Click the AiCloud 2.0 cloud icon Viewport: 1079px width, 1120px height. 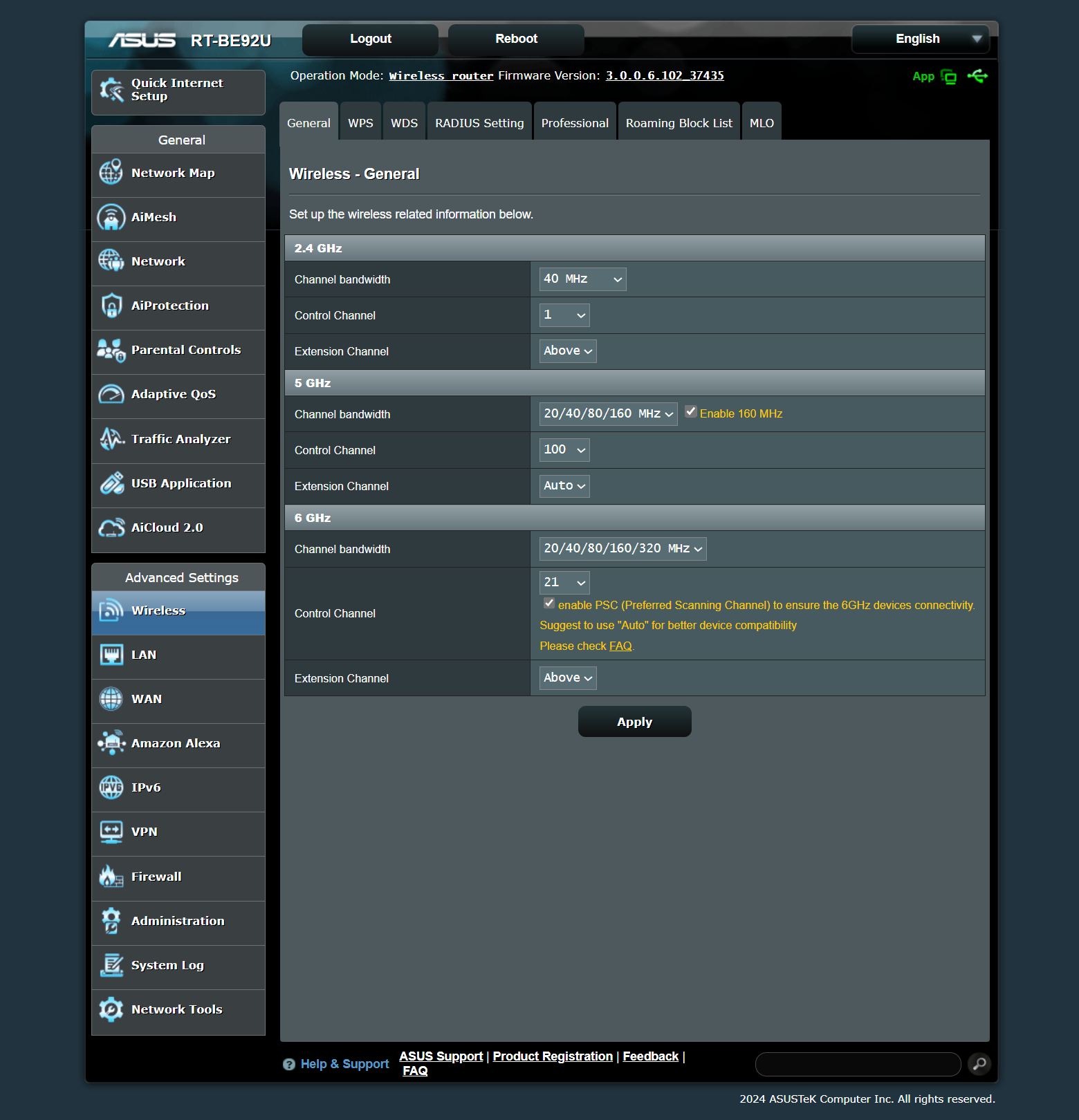pos(111,528)
